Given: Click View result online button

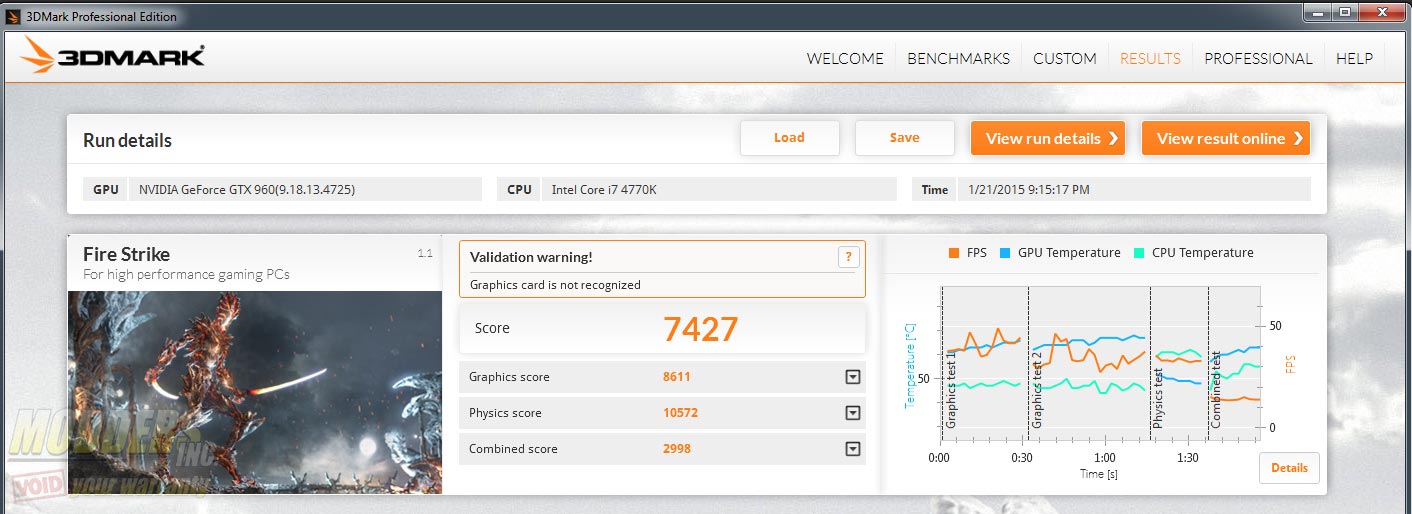Looking at the screenshot, I should pos(1226,138).
